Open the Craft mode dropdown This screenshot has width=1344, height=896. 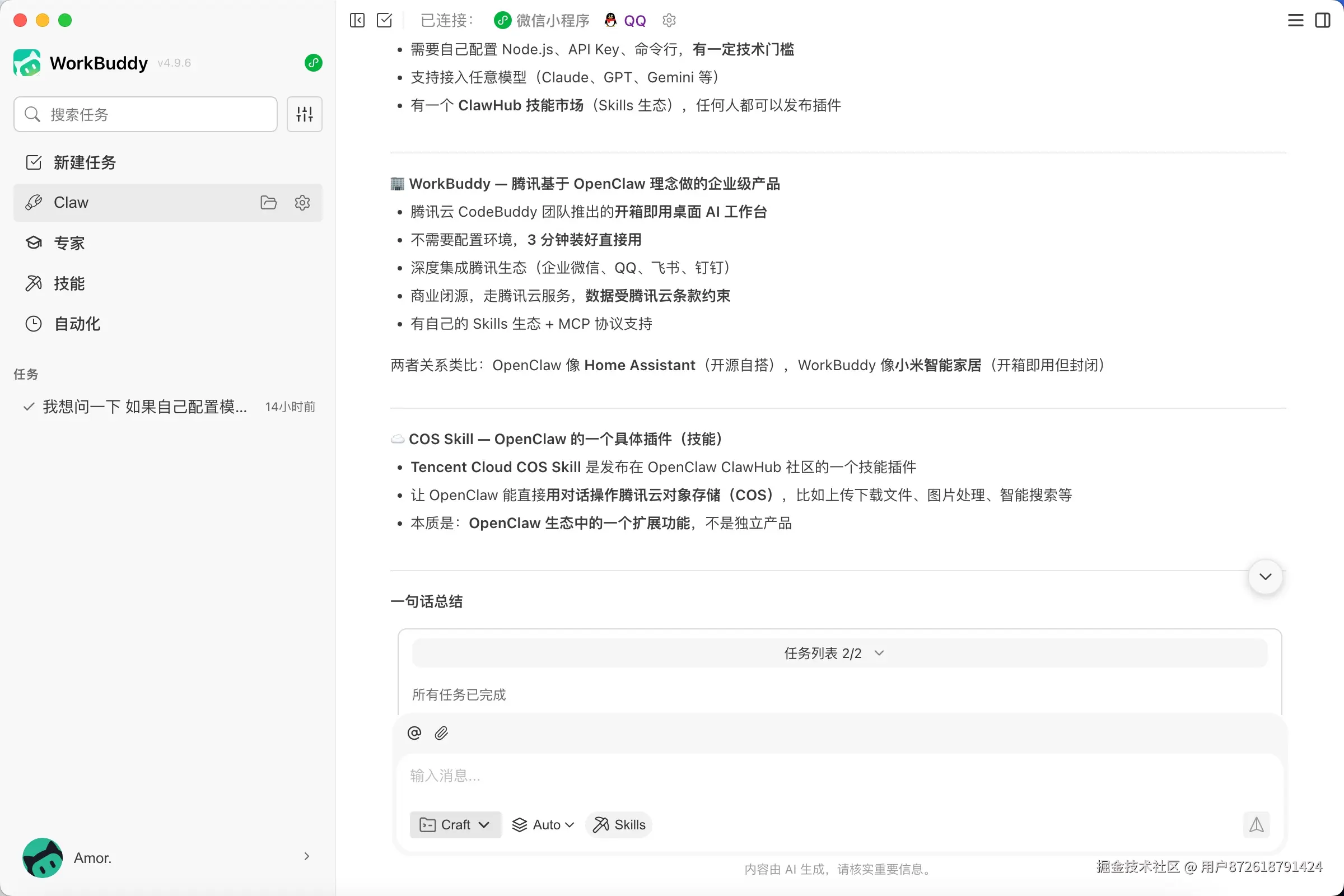455,824
